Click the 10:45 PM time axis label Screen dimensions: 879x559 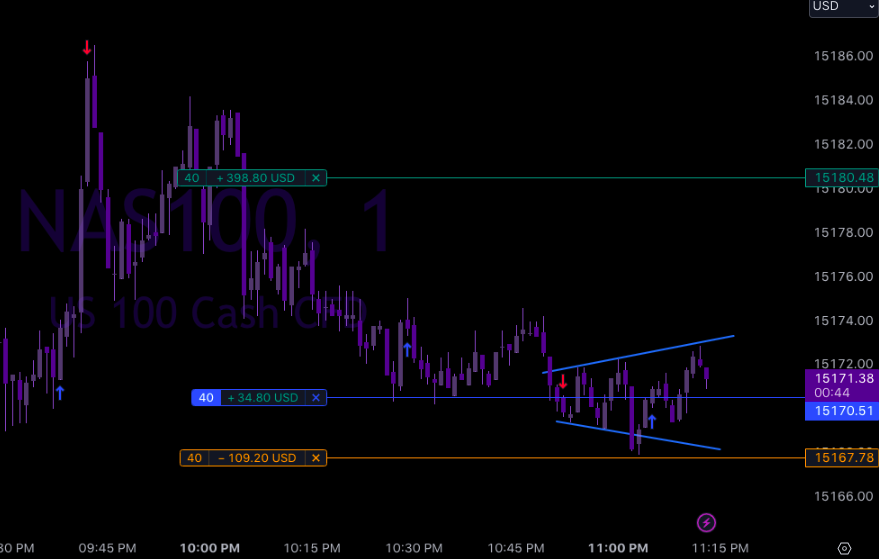pyautogui.click(x=516, y=548)
